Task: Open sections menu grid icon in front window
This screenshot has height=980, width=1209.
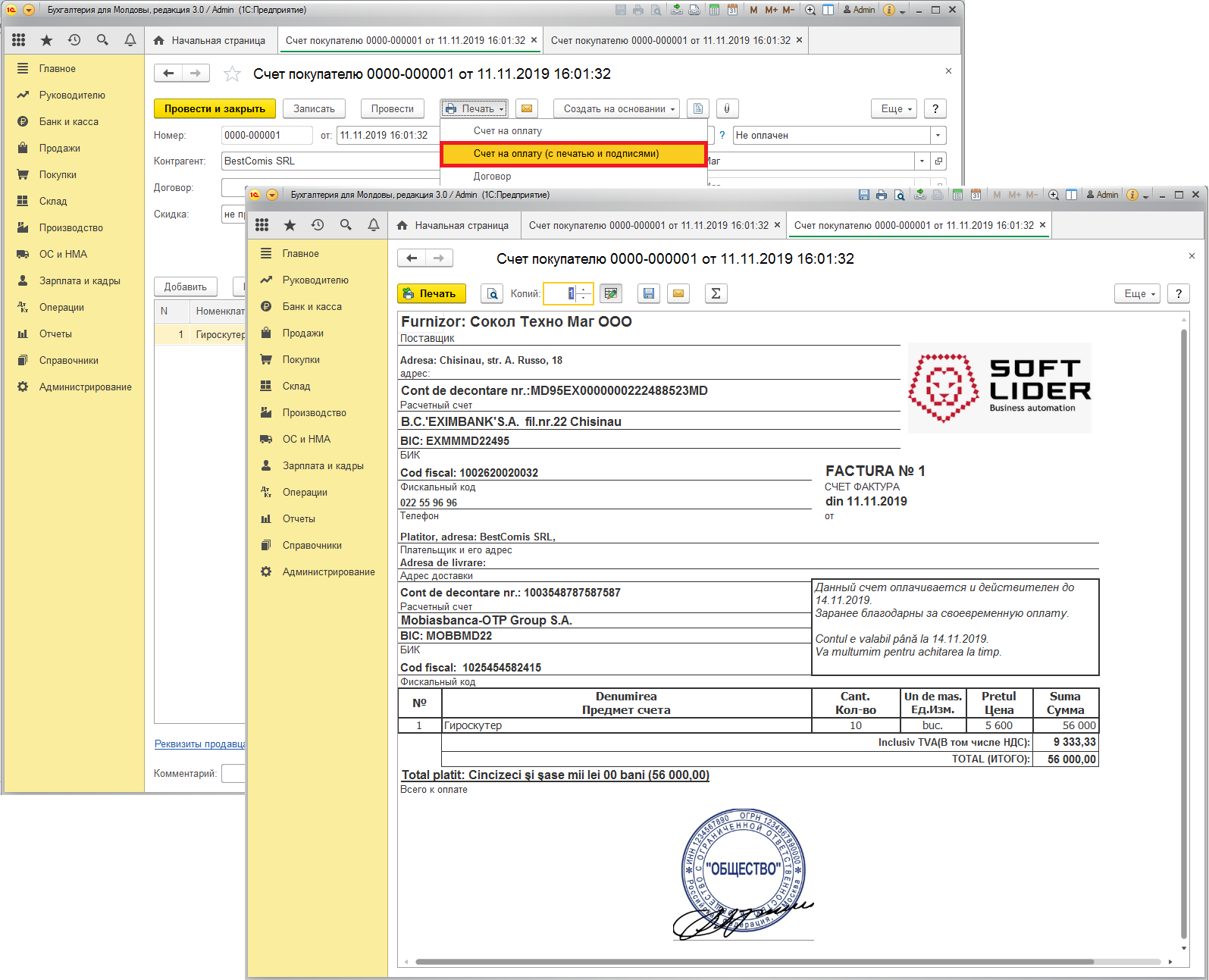Action: (x=262, y=225)
